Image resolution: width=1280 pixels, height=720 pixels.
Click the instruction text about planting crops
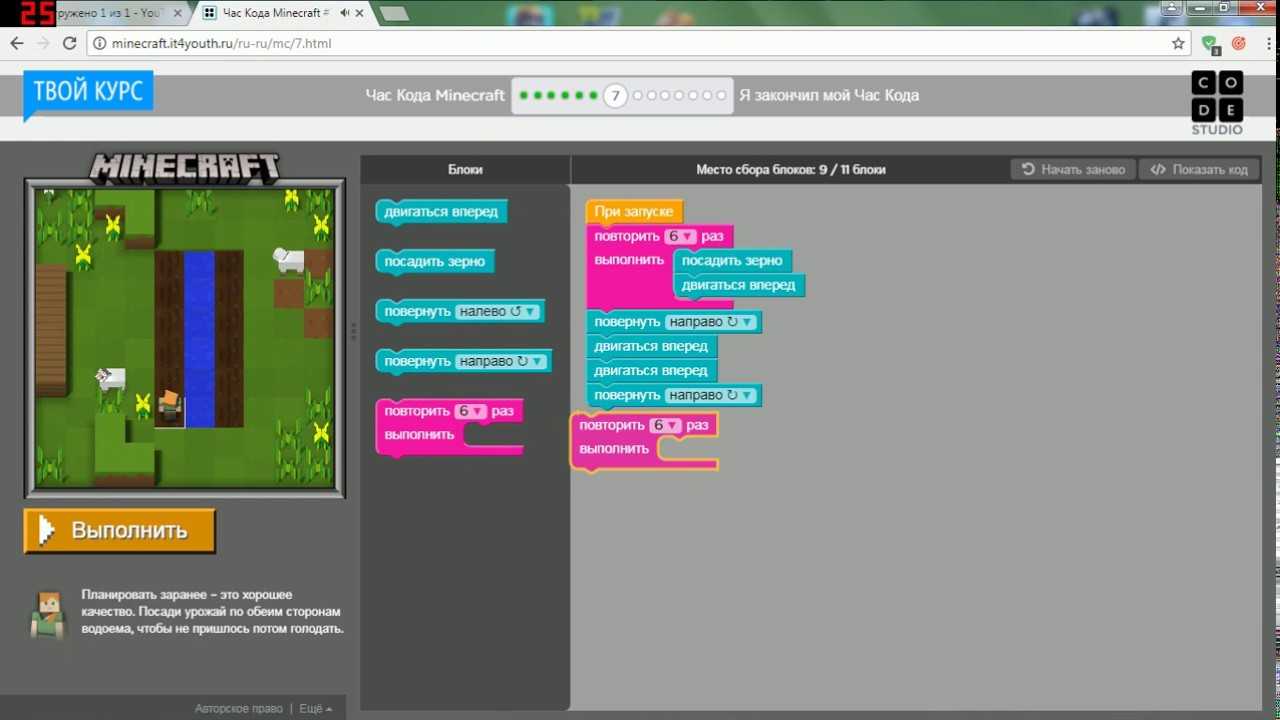[x=212, y=612]
